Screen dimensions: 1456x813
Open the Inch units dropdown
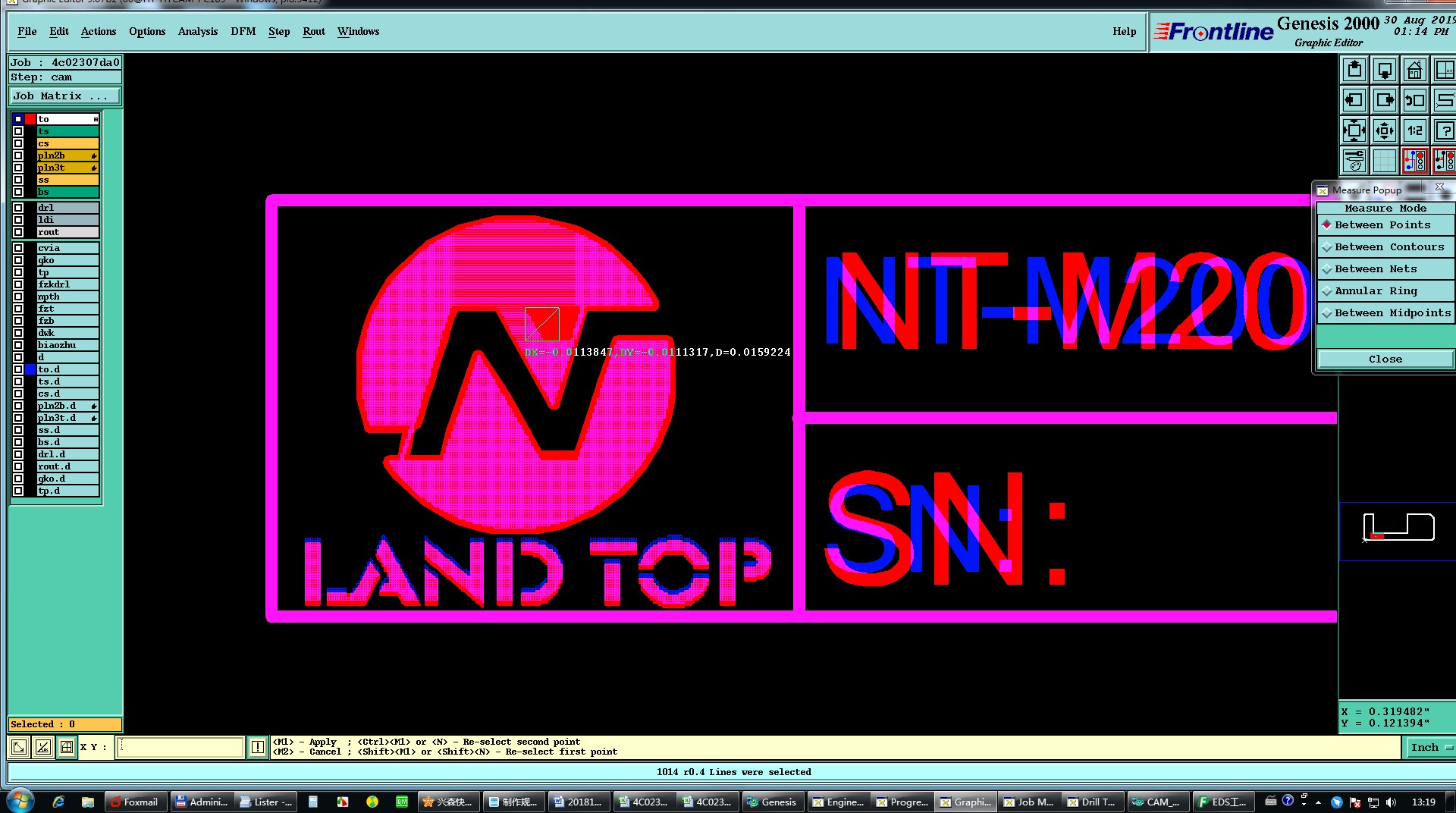tap(1430, 747)
